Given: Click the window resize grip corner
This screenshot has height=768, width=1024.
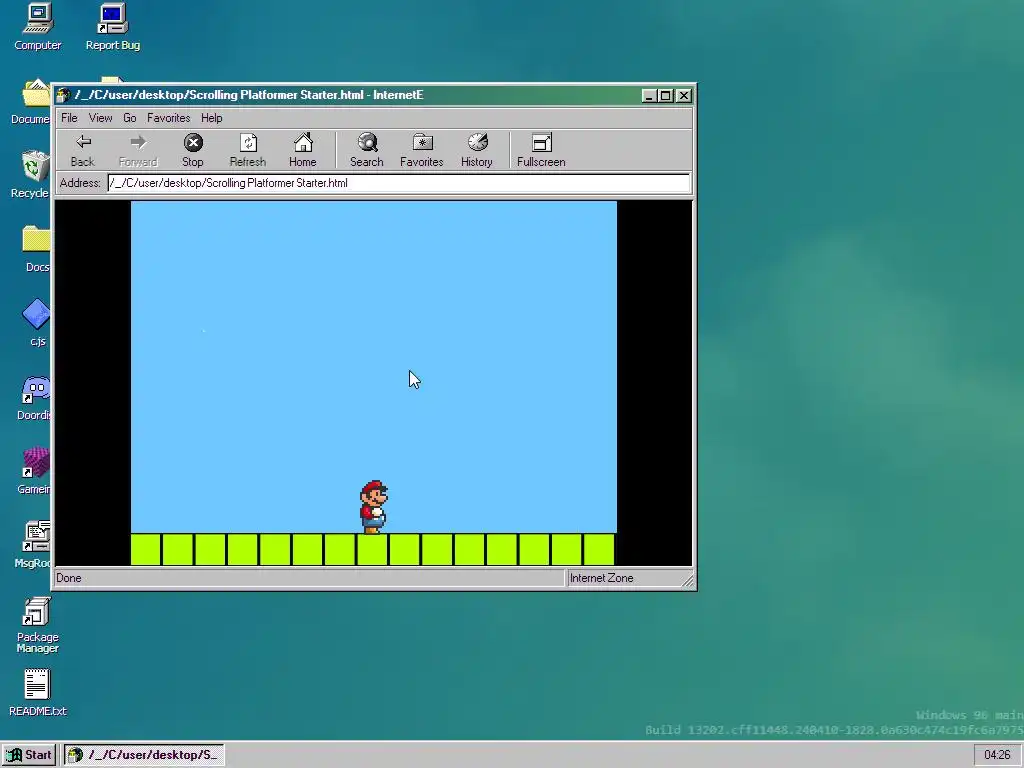Looking at the screenshot, I should pos(688,580).
